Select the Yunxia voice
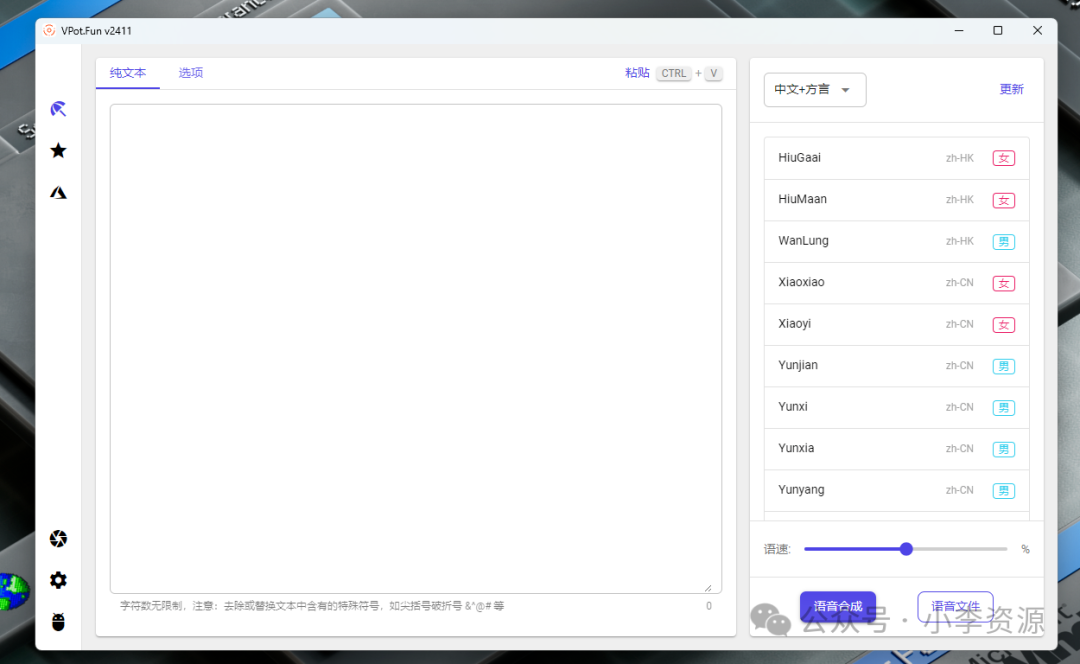1080x664 pixels. coord(897,449)
